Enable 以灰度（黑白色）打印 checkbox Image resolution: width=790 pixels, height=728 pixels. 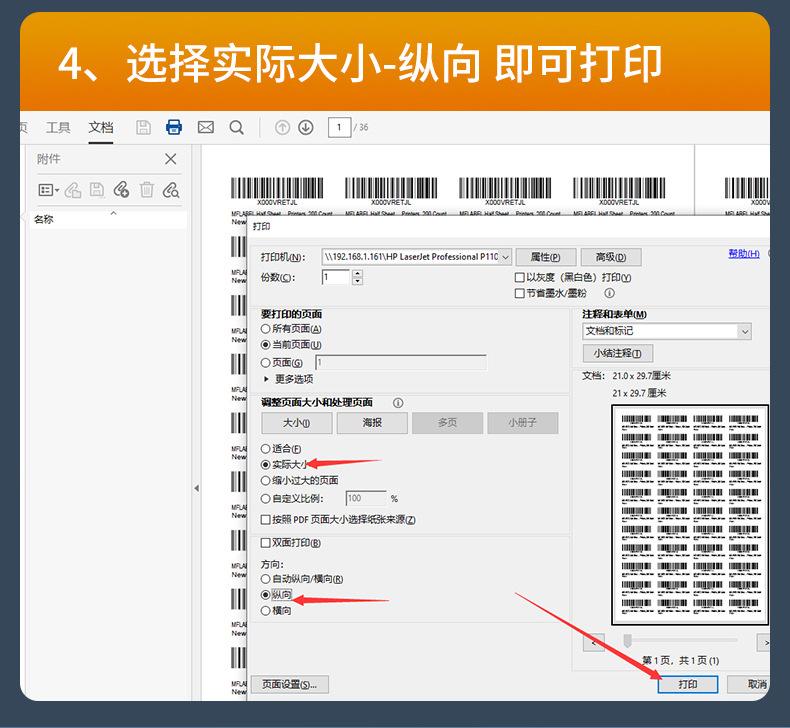click(519, 278)
